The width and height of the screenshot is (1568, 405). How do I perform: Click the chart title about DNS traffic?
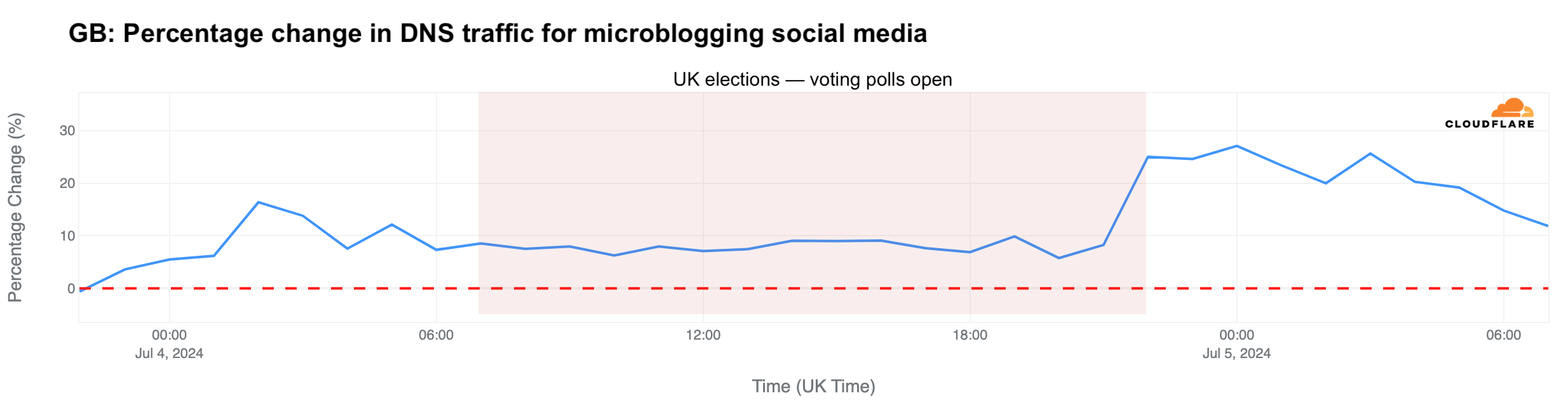pos(497,34)
